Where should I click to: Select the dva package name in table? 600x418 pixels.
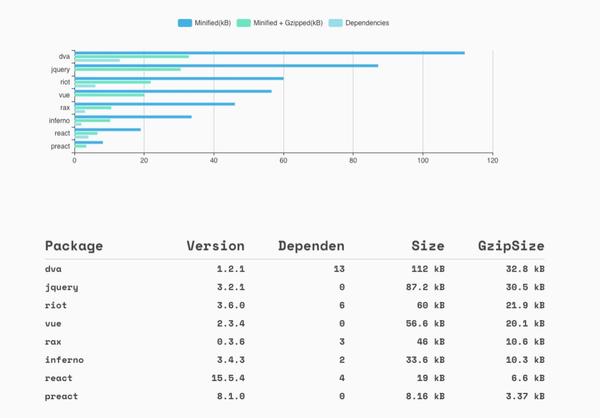point(53,269)
